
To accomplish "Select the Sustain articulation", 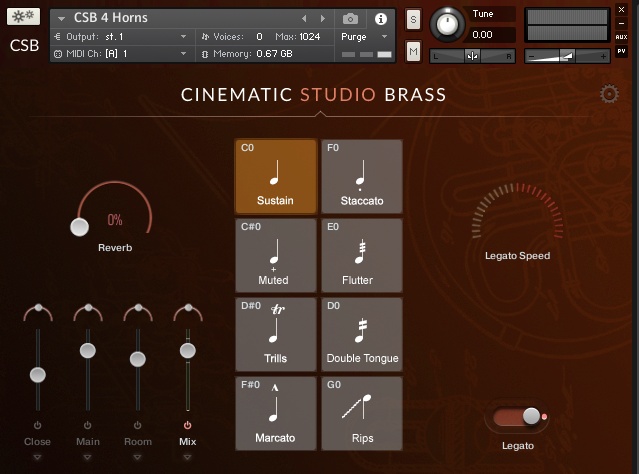I will (275, 176).
